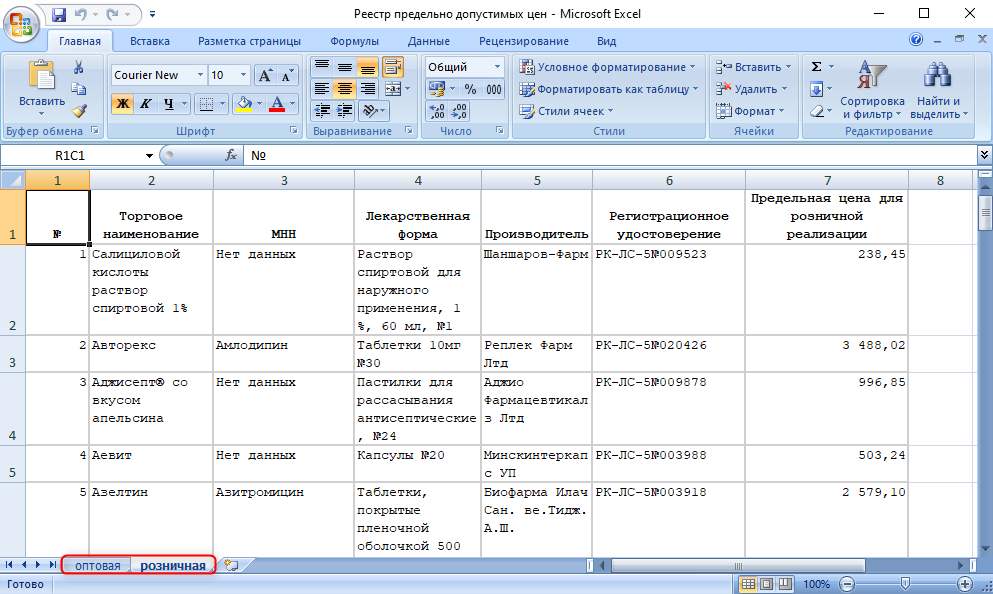Open the оптовая sheet tab

[98, 566]
